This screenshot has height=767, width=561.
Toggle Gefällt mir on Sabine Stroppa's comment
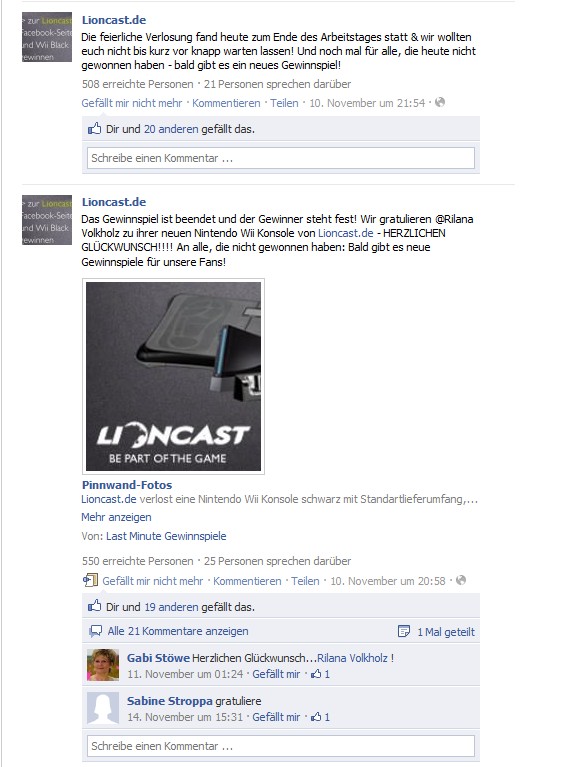(x=276, y=717)
